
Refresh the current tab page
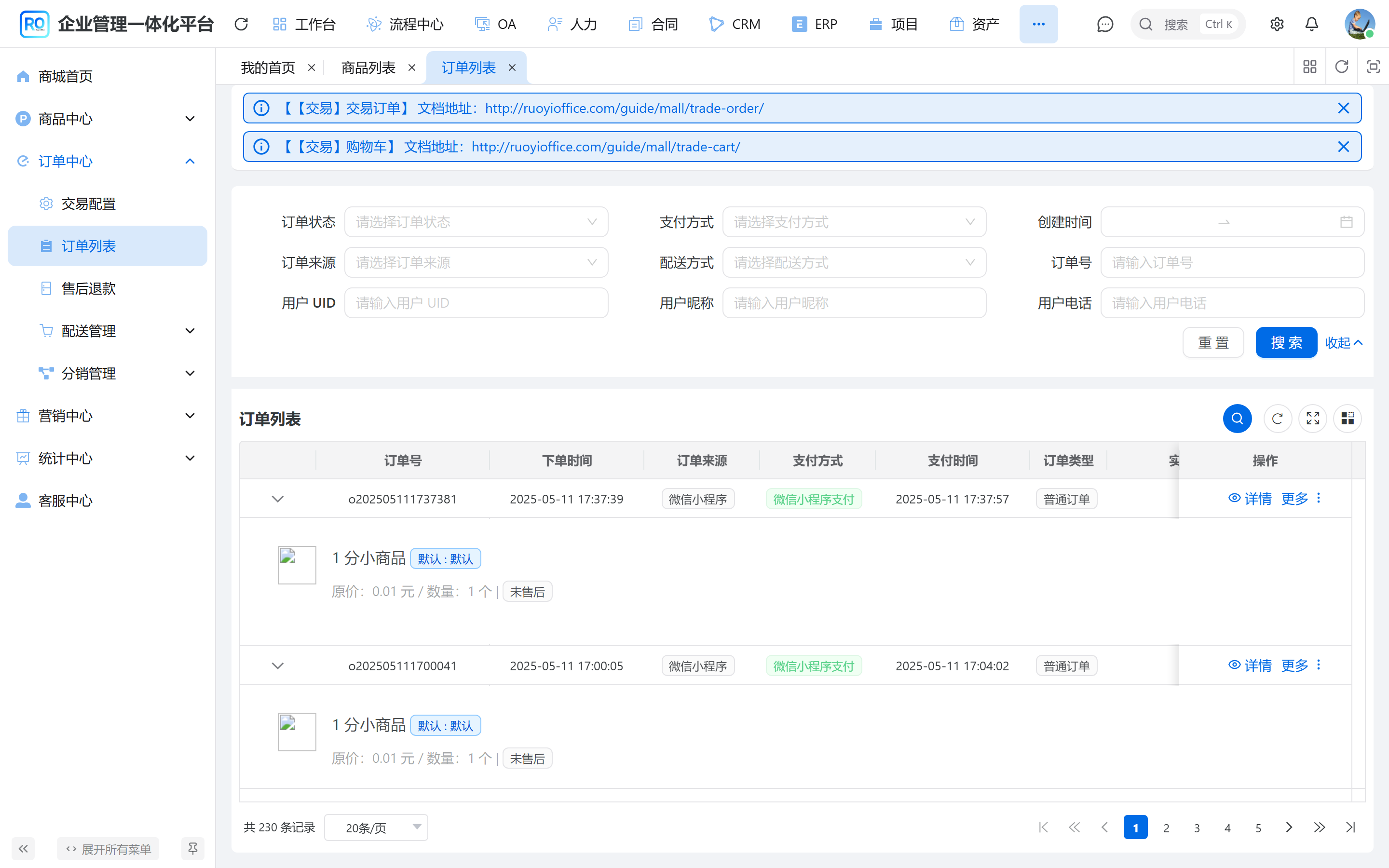click(x=1341, y=67)
